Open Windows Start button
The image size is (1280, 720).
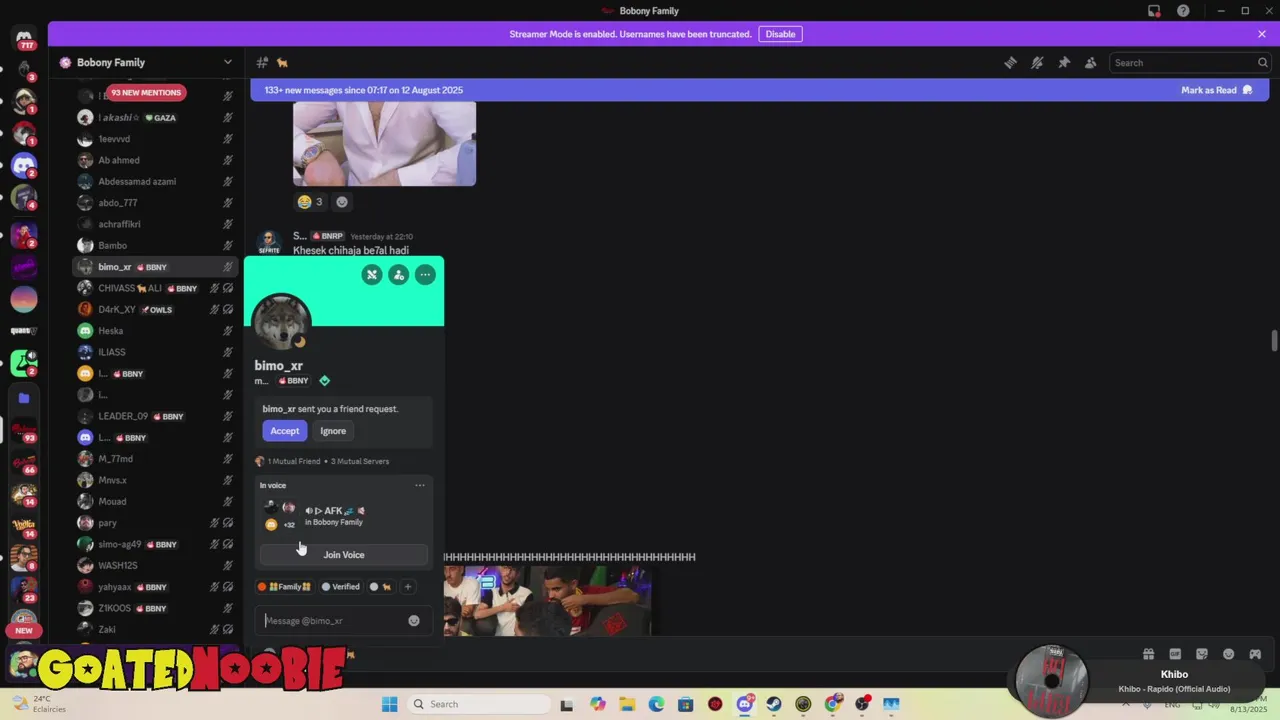click(389, 704)
